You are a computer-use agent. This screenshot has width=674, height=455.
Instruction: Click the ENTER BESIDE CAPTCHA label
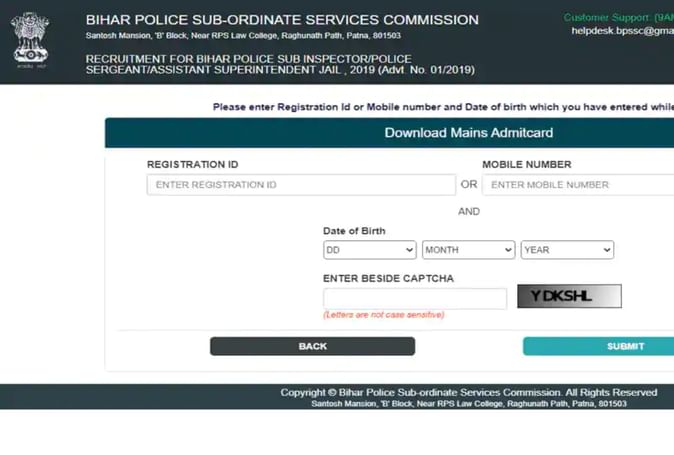point(388,278)
